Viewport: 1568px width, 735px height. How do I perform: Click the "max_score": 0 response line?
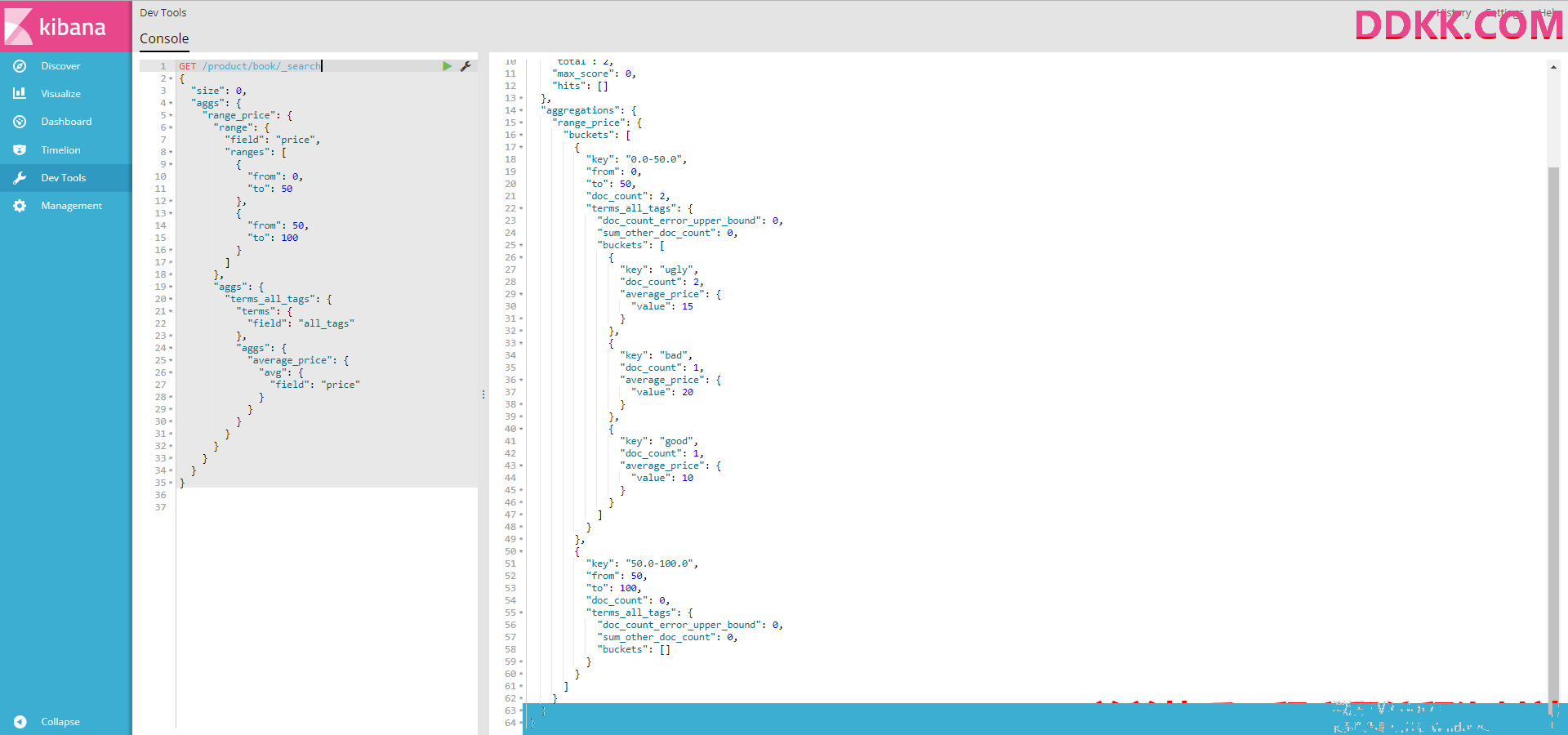594,73
